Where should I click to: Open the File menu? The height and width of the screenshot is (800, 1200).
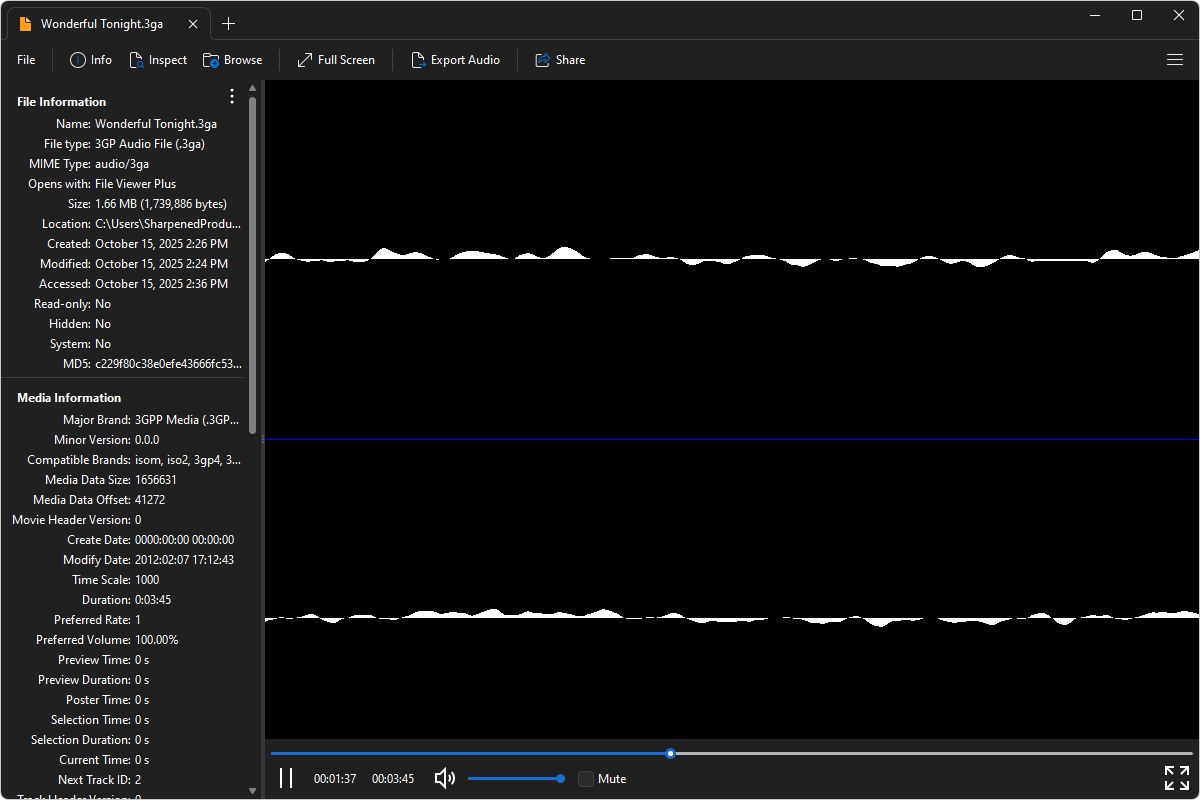[x=26, y=60]
